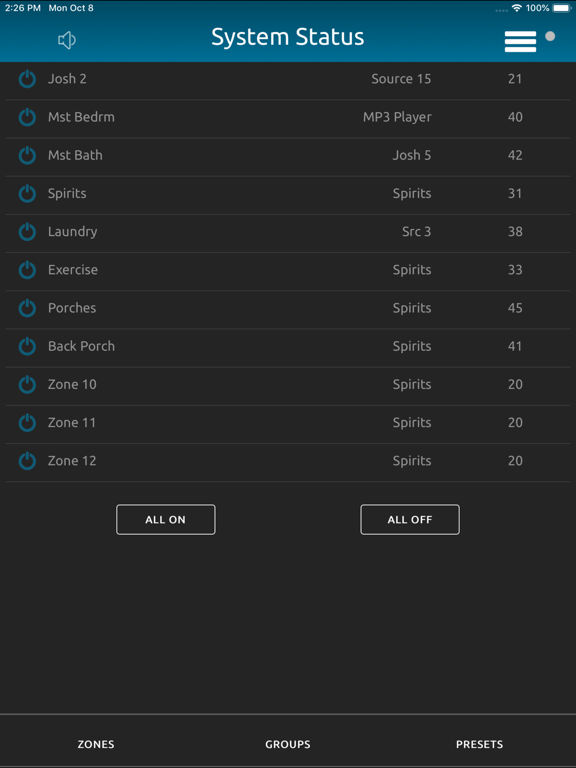The height and width of the screenshot is (768, 576).
Task: Tap volume value 31 for Spirits zone
Action: click(x=515, y=193)
